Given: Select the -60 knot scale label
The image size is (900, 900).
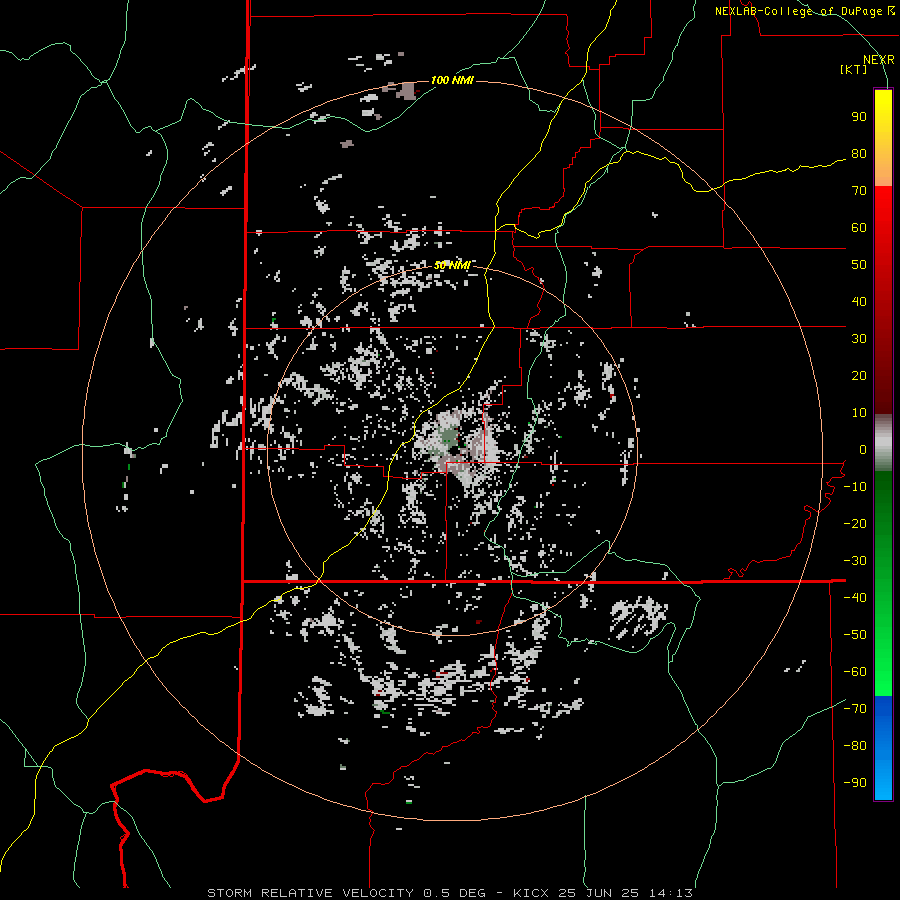Looking at the screenshot, I should point(855,672).
